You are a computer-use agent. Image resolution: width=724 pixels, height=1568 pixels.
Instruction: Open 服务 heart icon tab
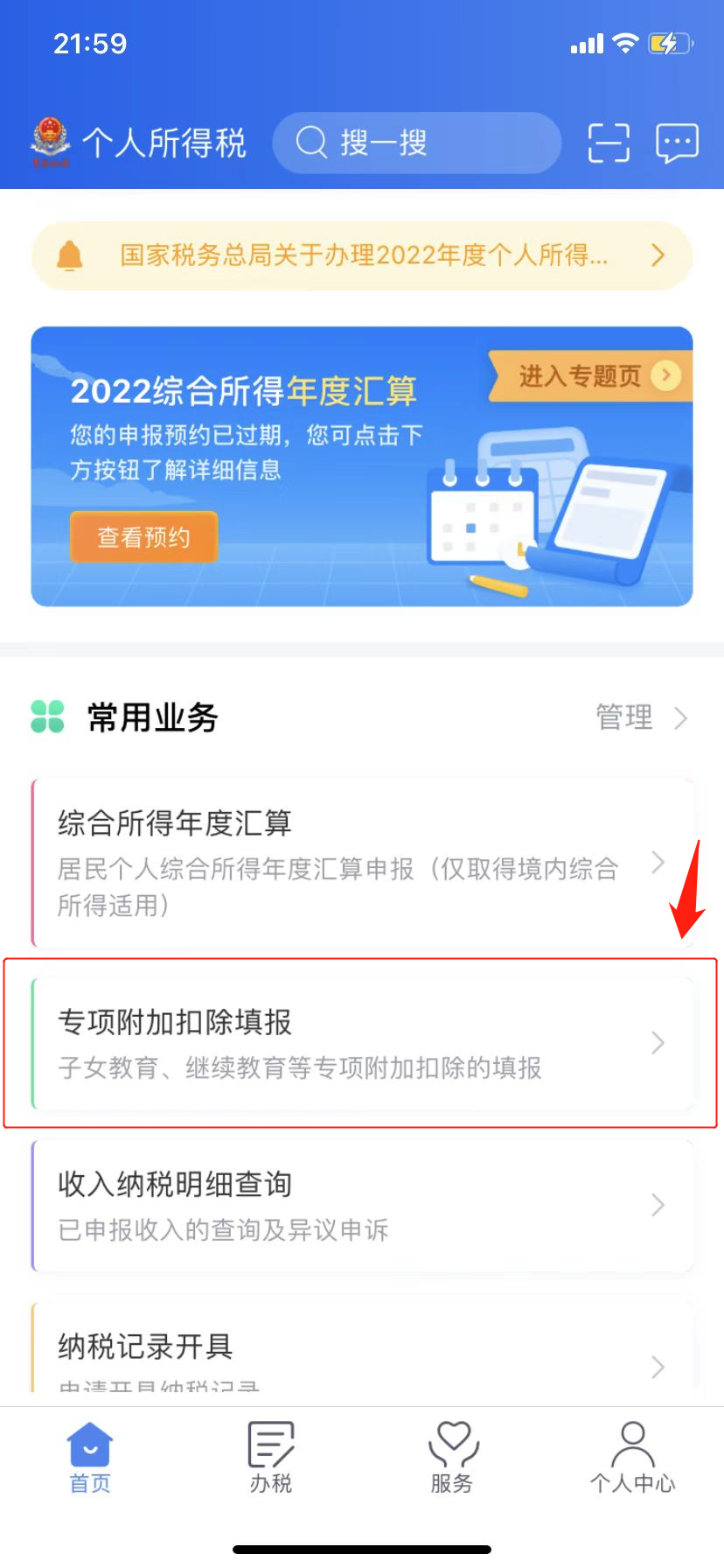click(452, 1457)
